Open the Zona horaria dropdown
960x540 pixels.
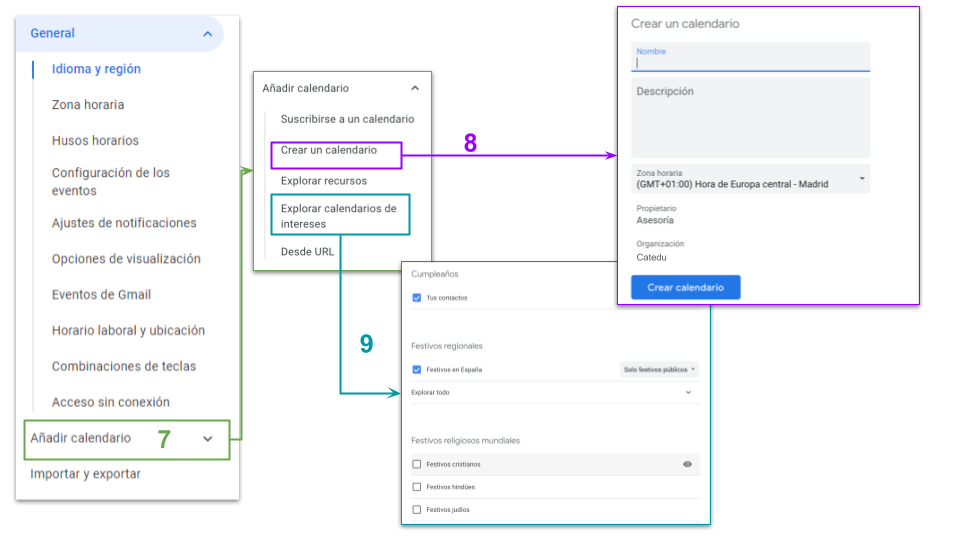(751, 179)
